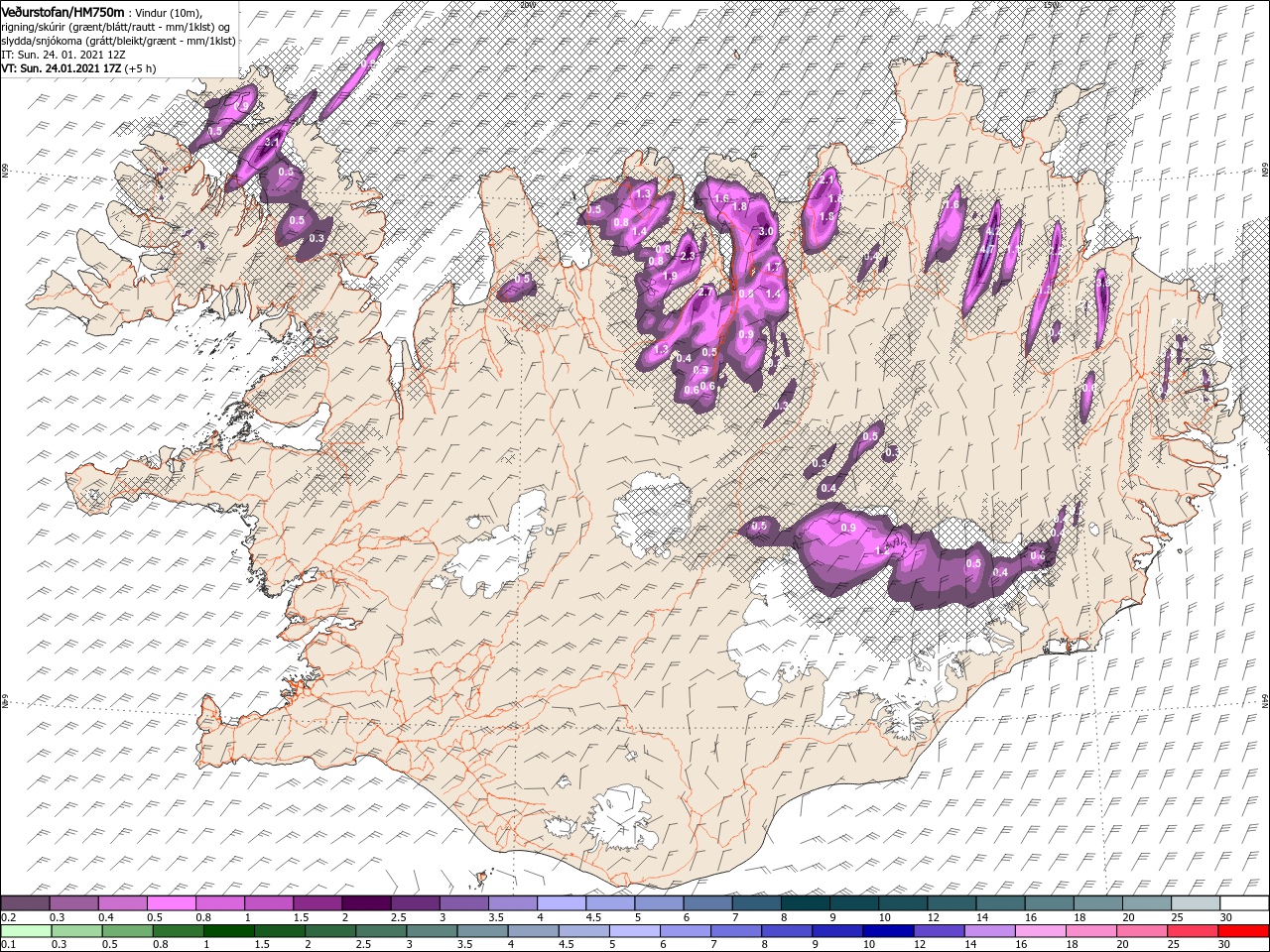Click the 3.1 snowfall value on the map

pos(273,143)
